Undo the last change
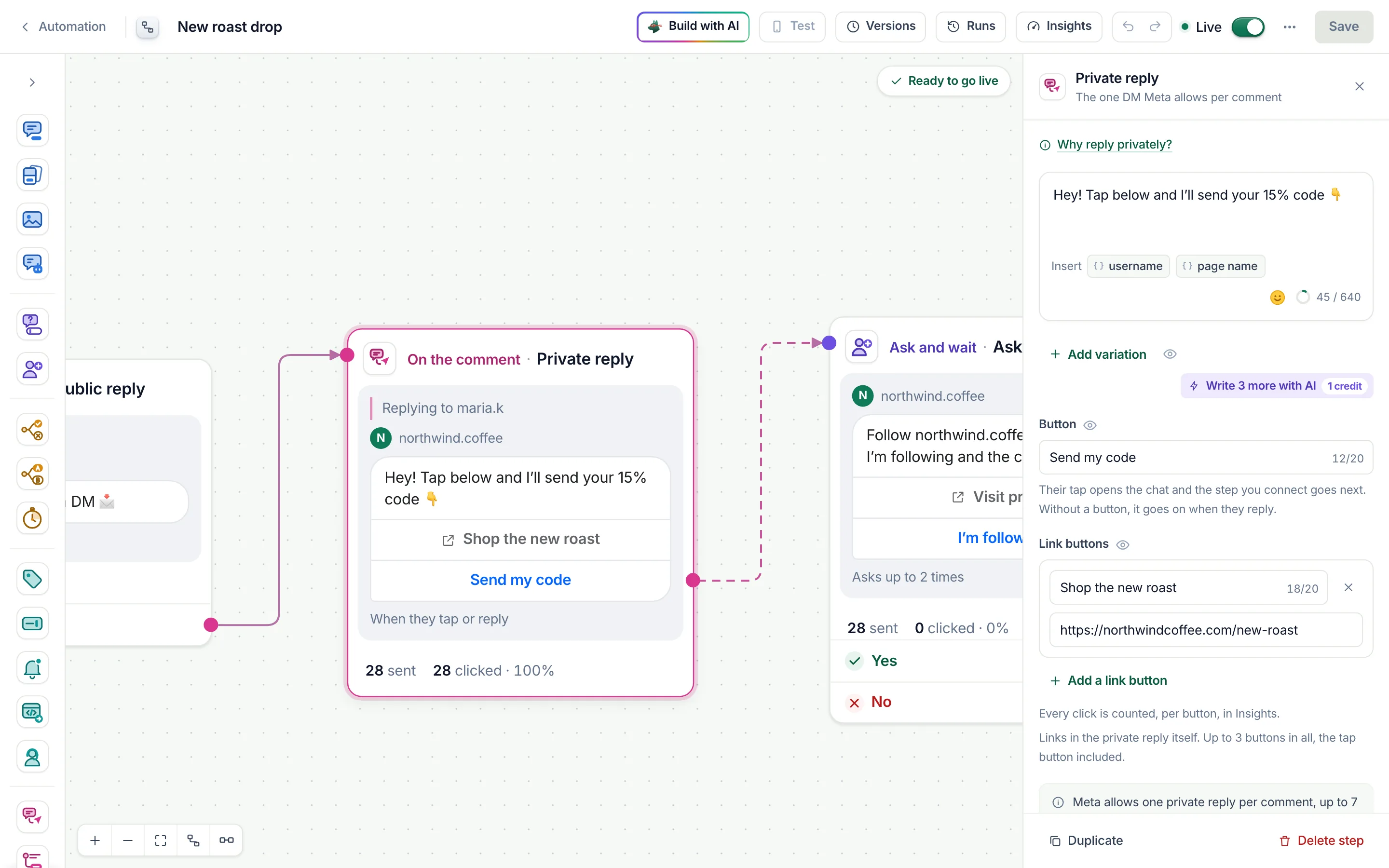 (x=1128, y=27)
